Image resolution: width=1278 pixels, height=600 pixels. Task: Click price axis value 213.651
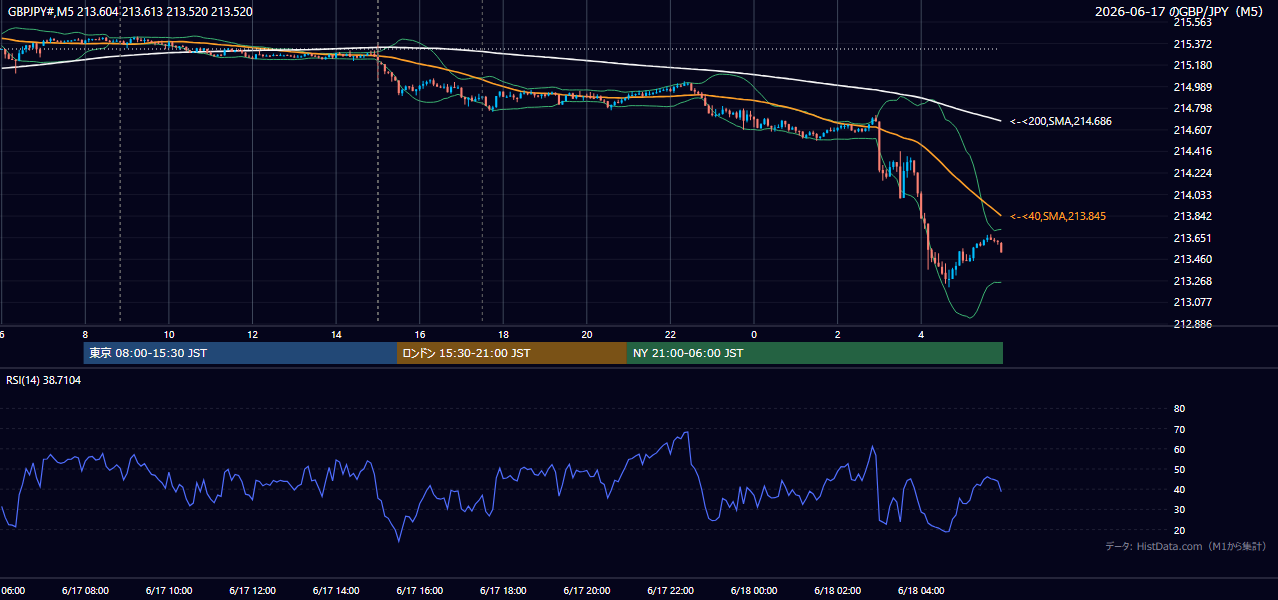point(1192,238)
